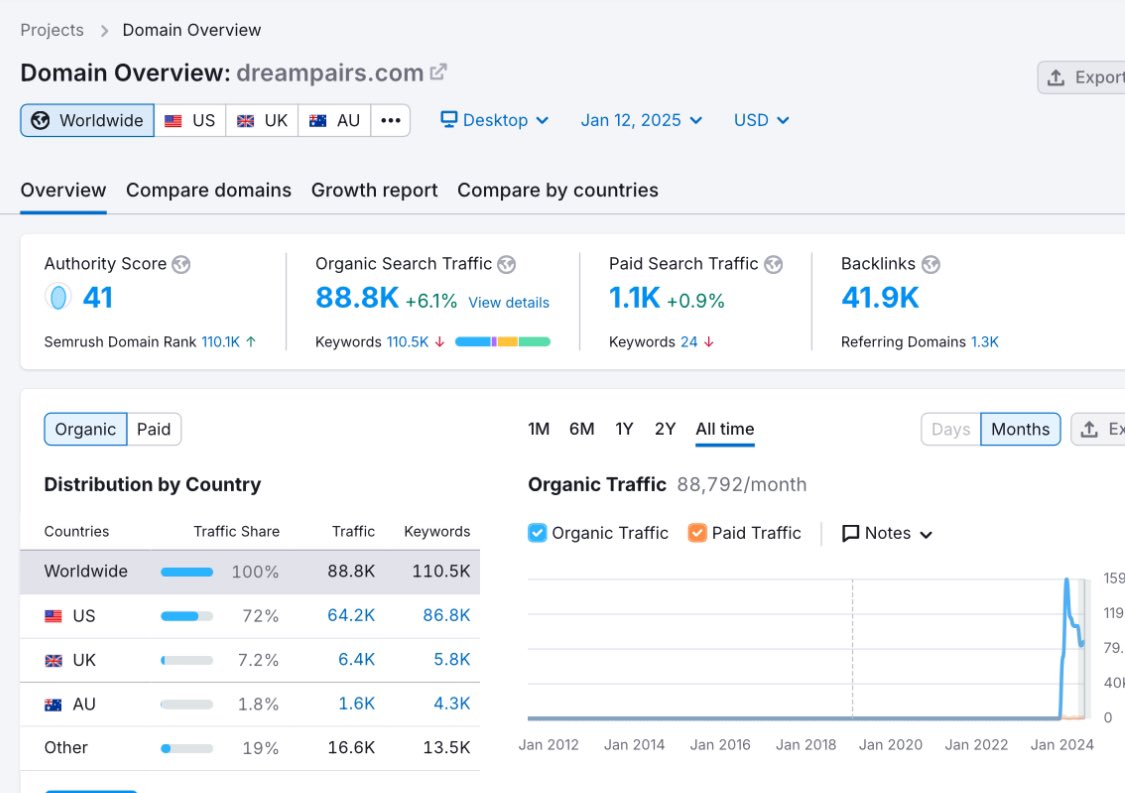Click paid search traffic value 1.1K
This screenshot has width=1125, height=793.
[x=634, y=297]
